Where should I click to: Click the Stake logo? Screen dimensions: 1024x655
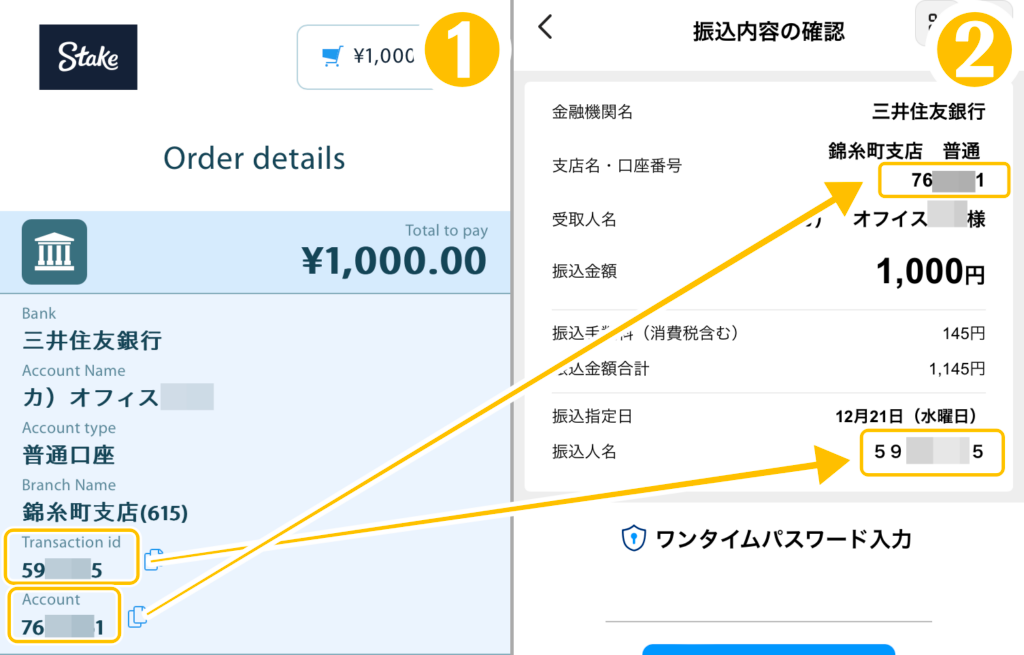point(88,57)
